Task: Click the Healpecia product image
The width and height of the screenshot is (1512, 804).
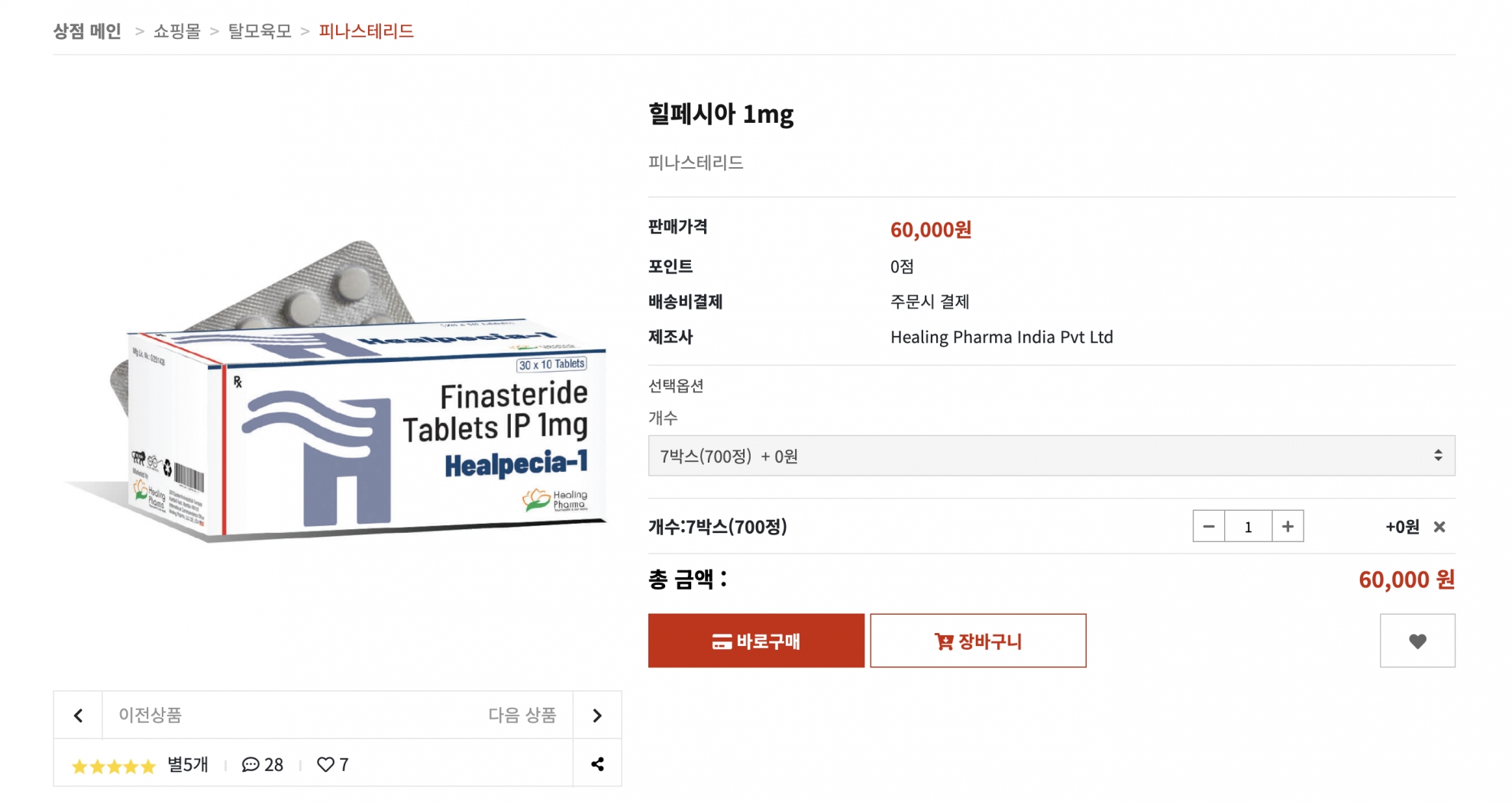Action: (x=336, y=391)
